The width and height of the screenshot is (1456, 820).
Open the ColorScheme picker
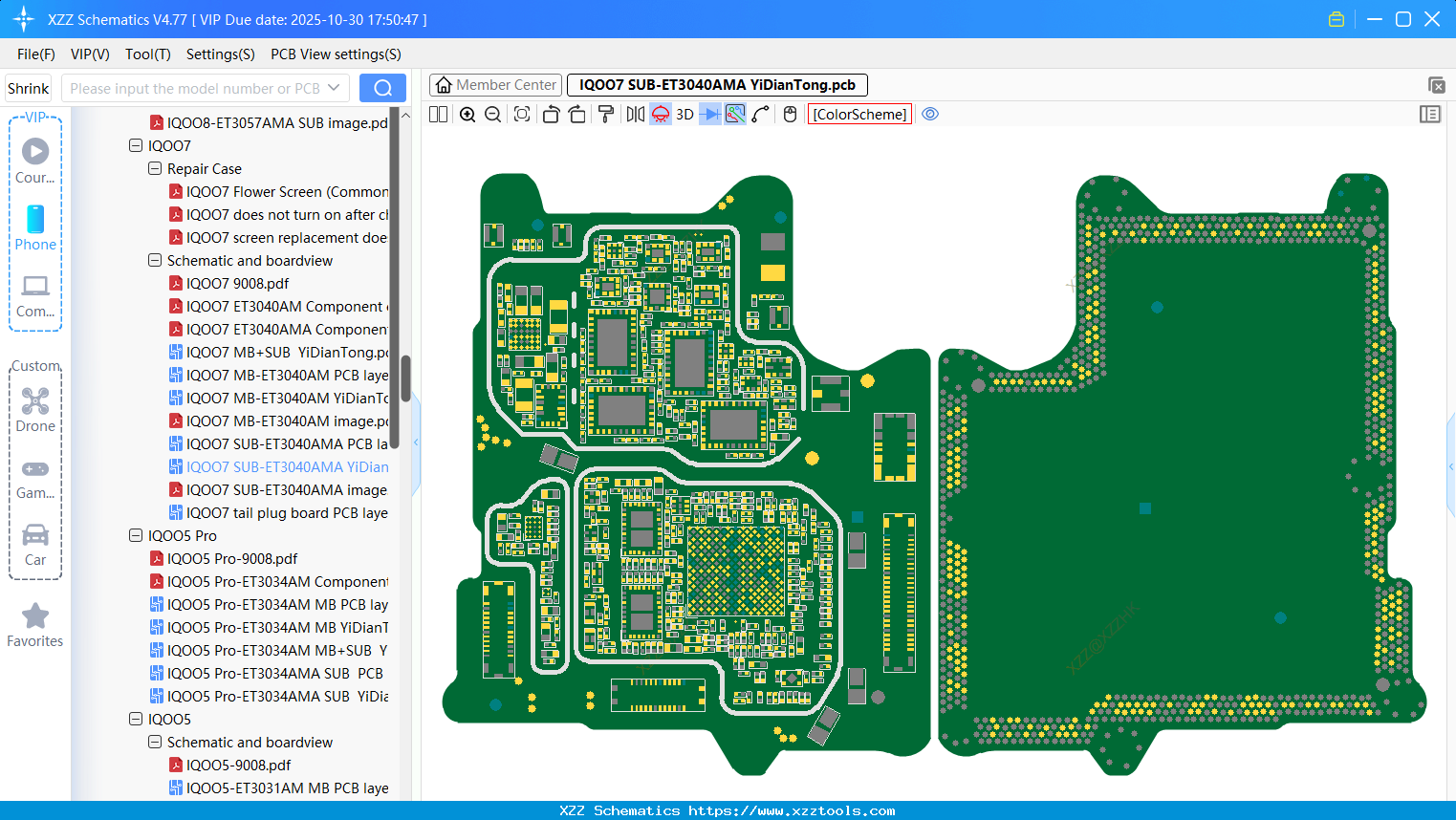point(859,115)
